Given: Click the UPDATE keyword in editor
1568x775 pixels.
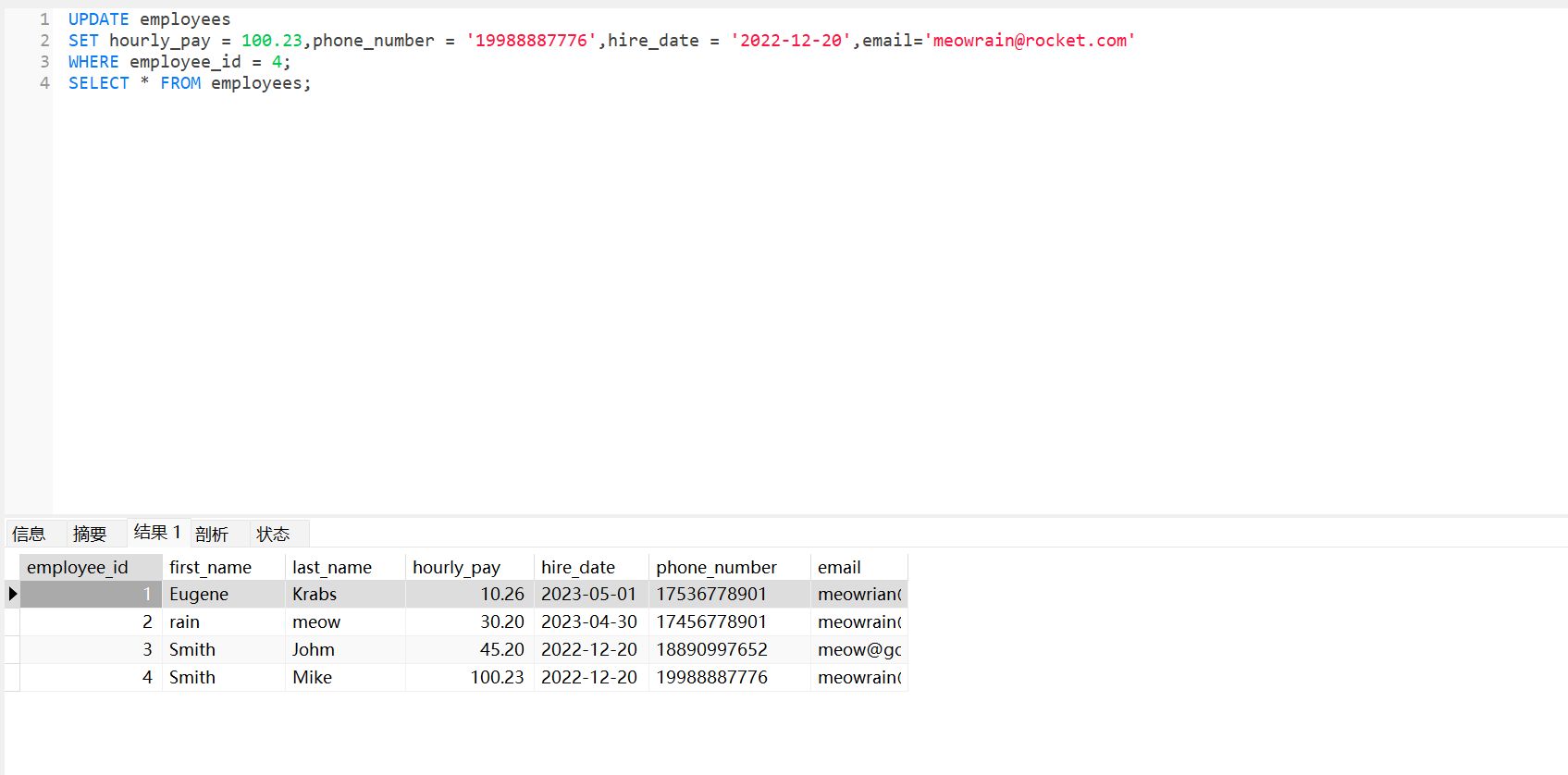Looking at the screenshot, I should click(x=98, y=19).
